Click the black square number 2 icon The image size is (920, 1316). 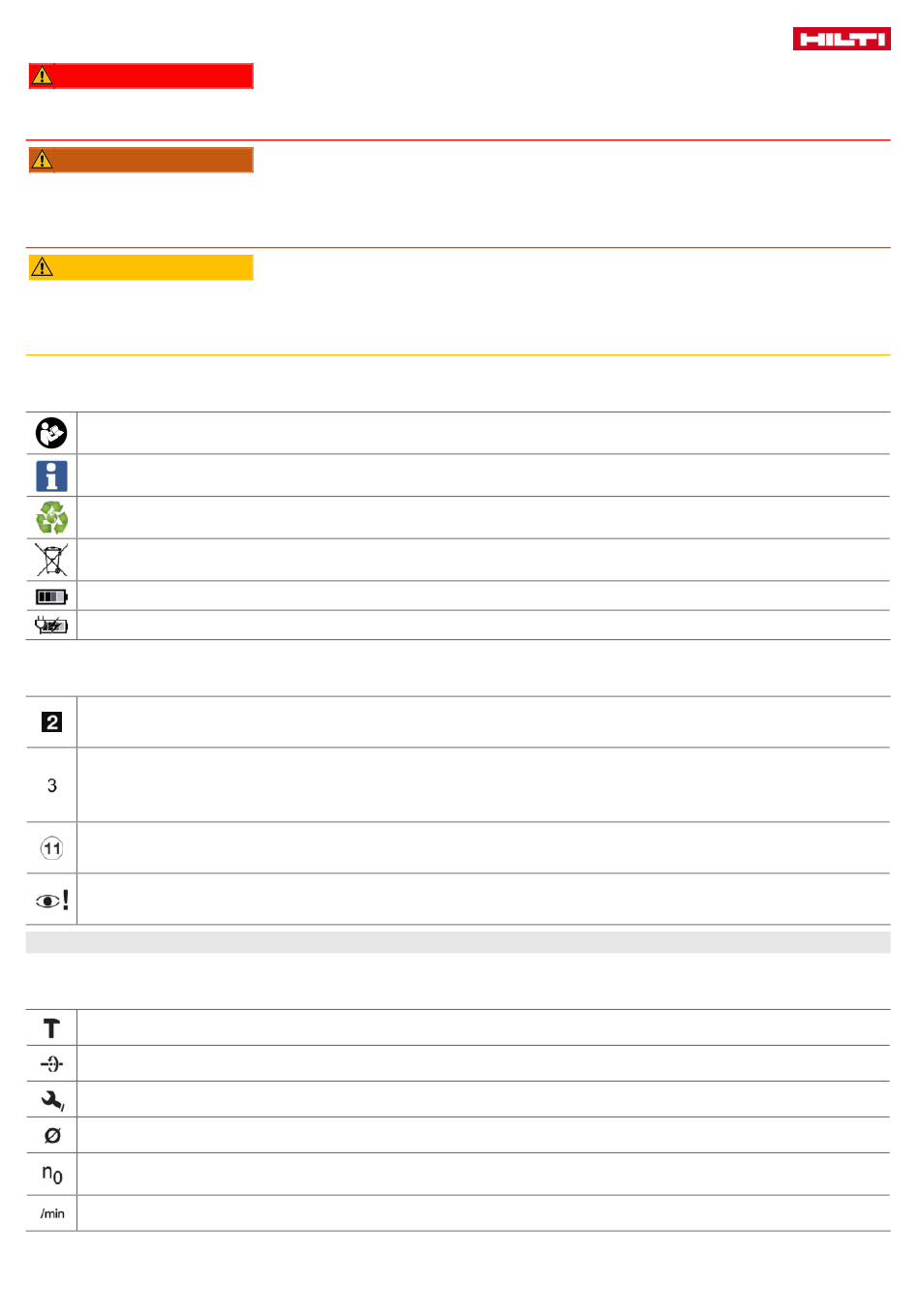(51, 722)
